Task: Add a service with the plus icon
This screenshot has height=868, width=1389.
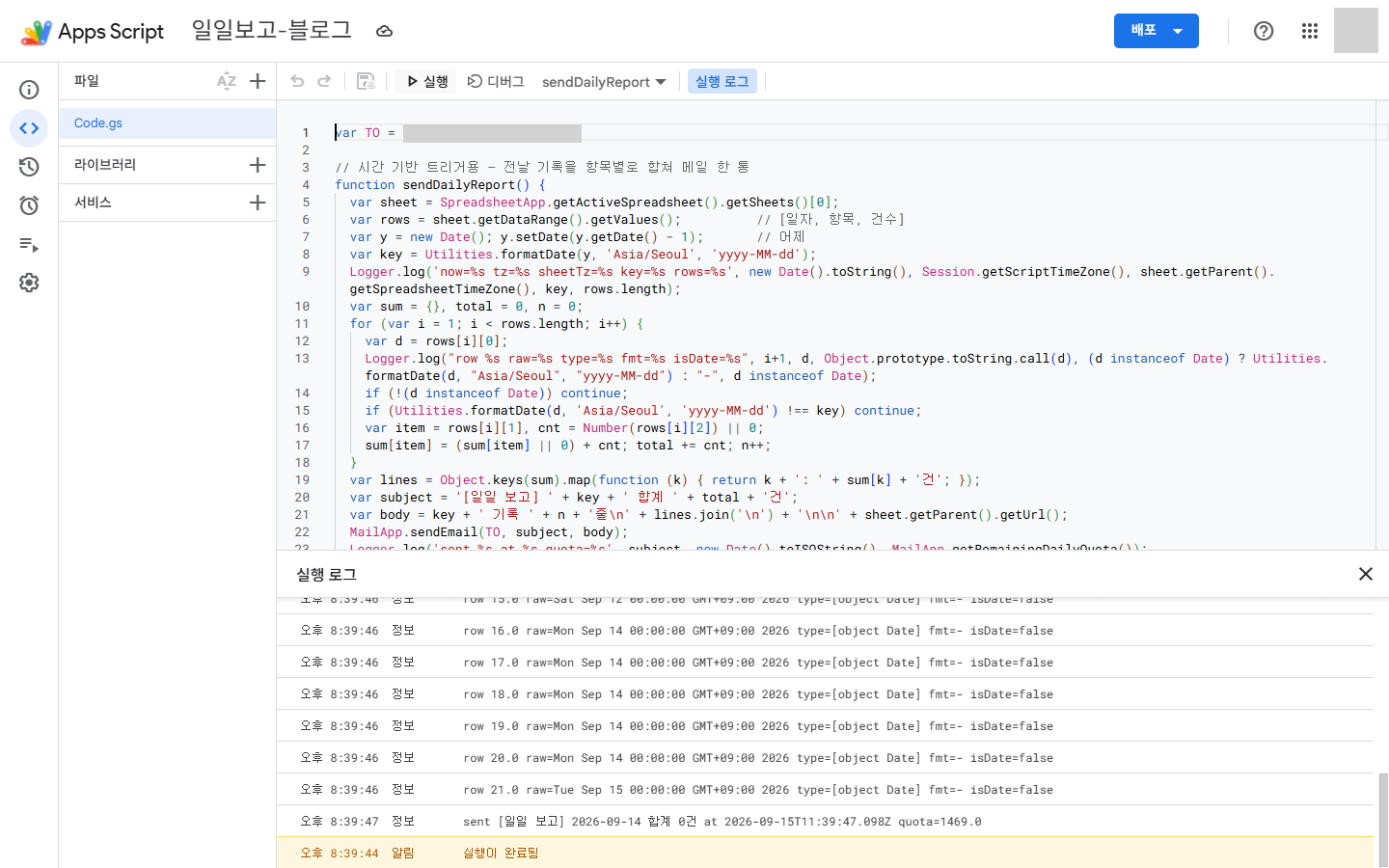Action: (x=258, y=203)
